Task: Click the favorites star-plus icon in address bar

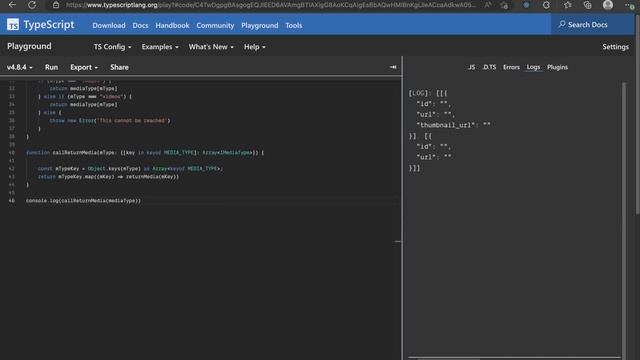Action: pos(504,5)
